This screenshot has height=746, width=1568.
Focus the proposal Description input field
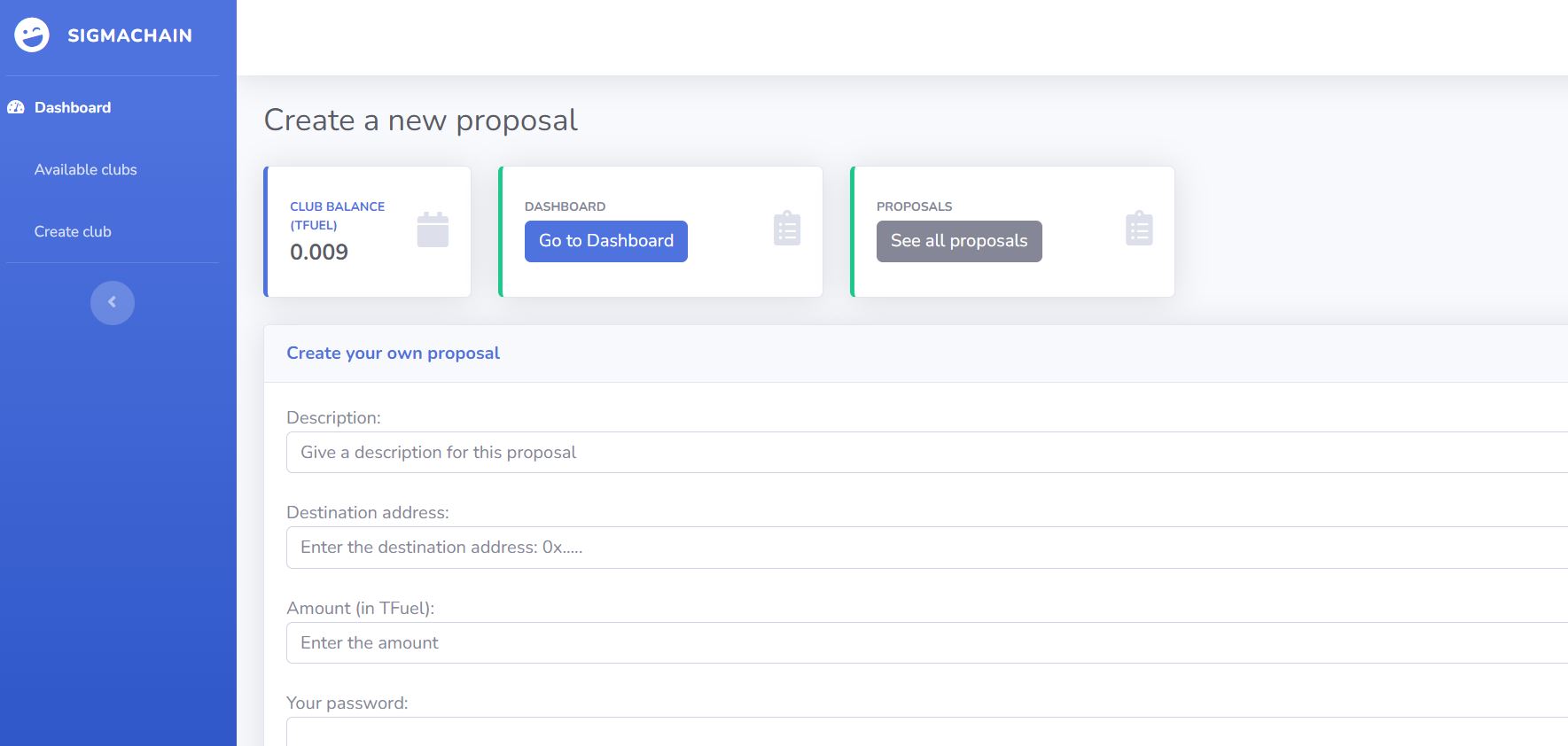(x=922, y=453)
